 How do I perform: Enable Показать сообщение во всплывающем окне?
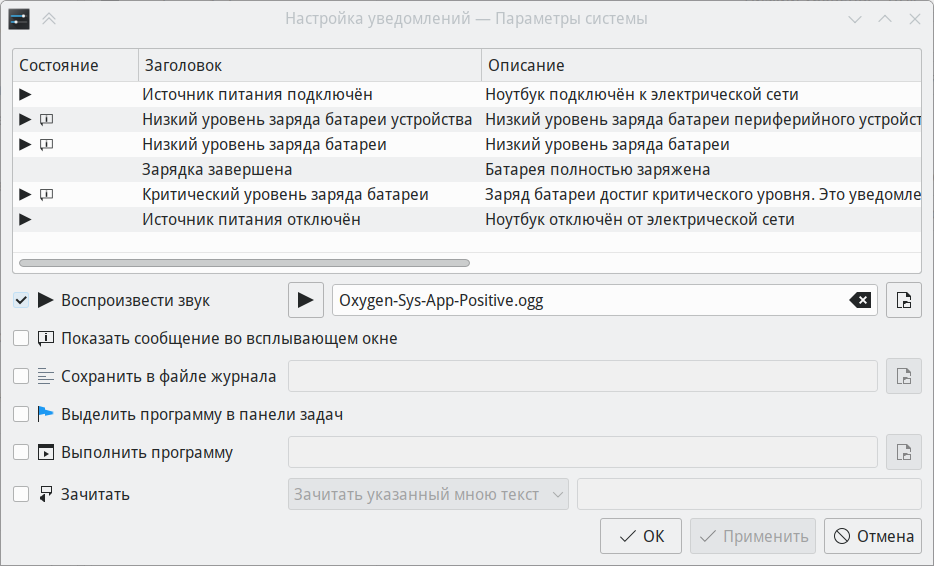21,338
